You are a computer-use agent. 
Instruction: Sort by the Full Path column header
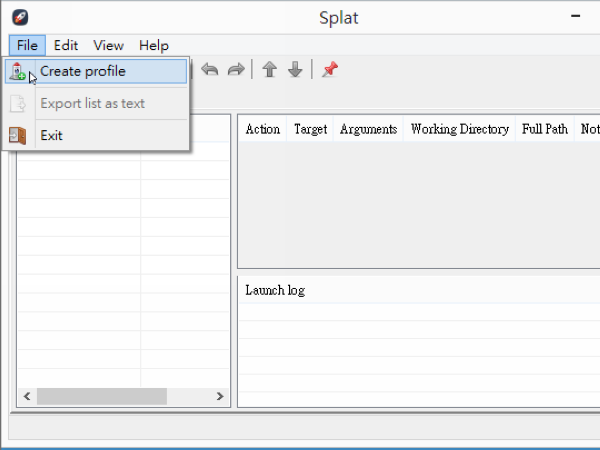(545, 129)
